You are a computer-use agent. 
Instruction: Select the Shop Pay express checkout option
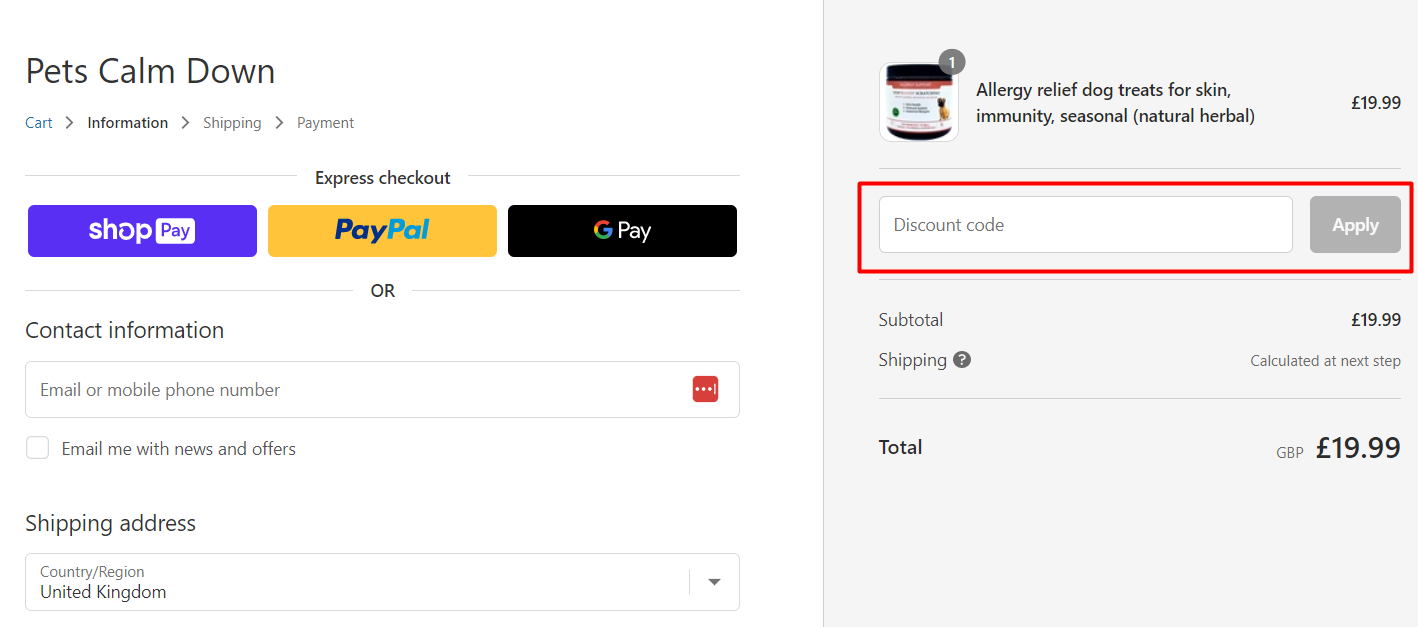click(x=142, y=231)
